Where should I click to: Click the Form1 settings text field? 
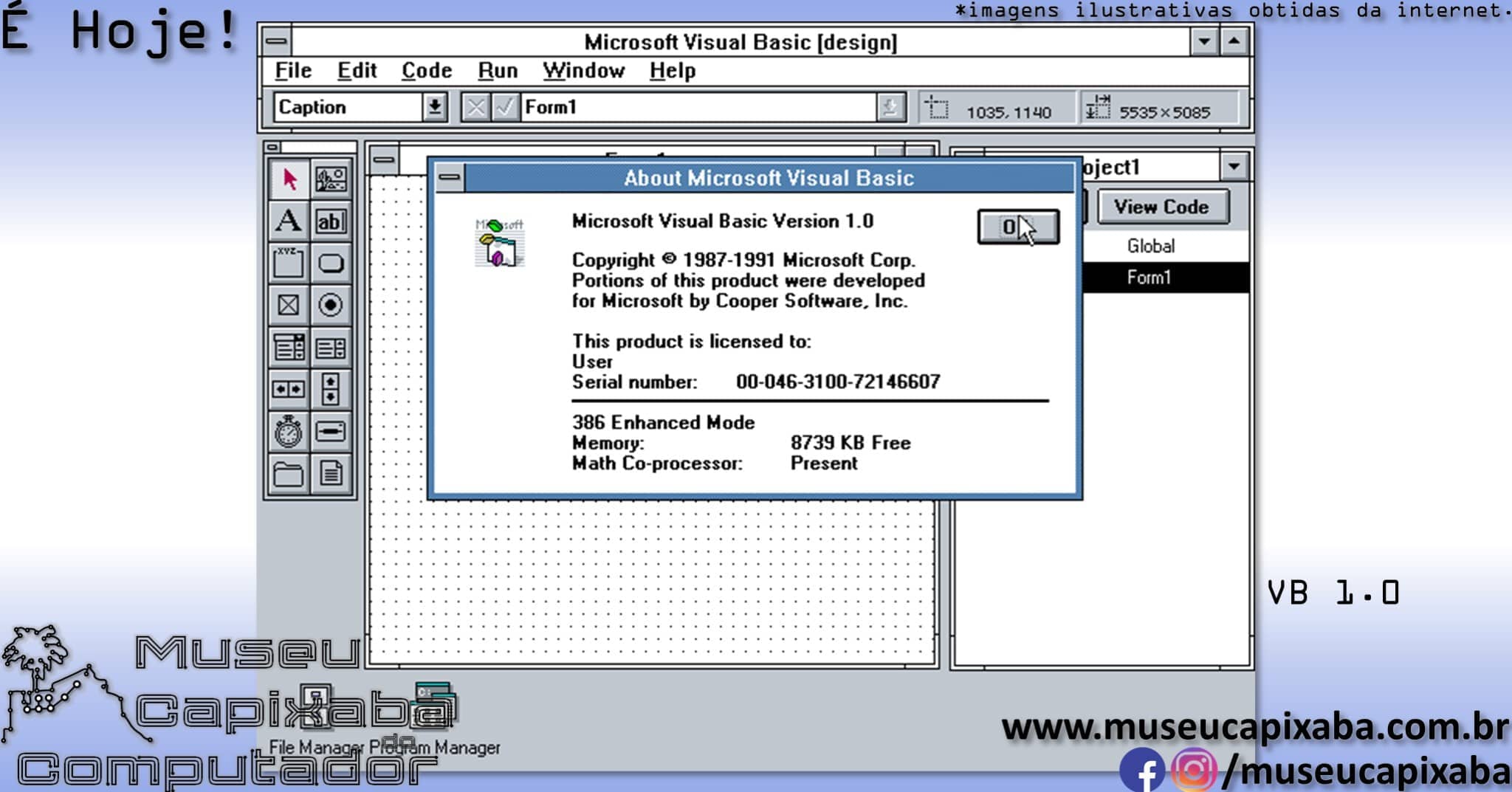(699, 108)
